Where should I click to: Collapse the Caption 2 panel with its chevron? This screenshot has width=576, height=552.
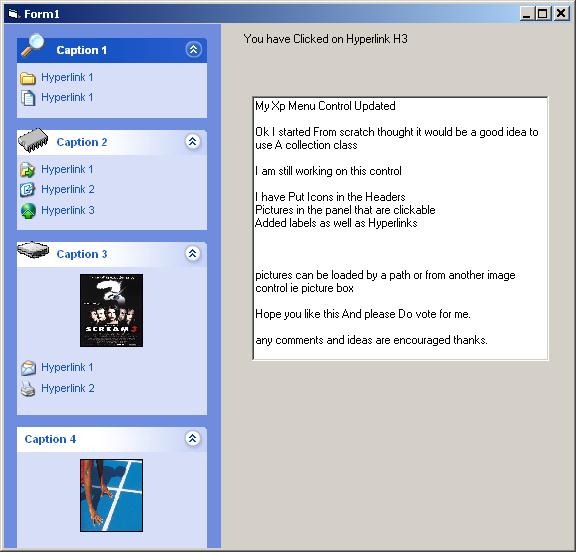pos(192,141)
